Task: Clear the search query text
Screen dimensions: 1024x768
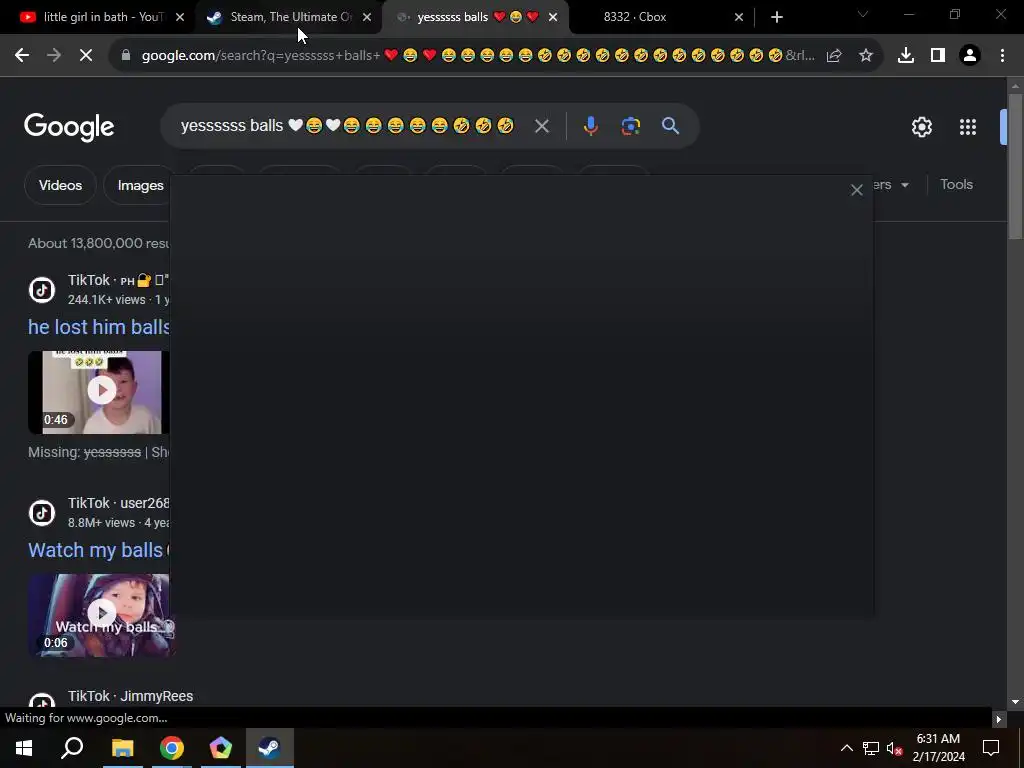Action: pyautogui.click(x=541, y=126)
